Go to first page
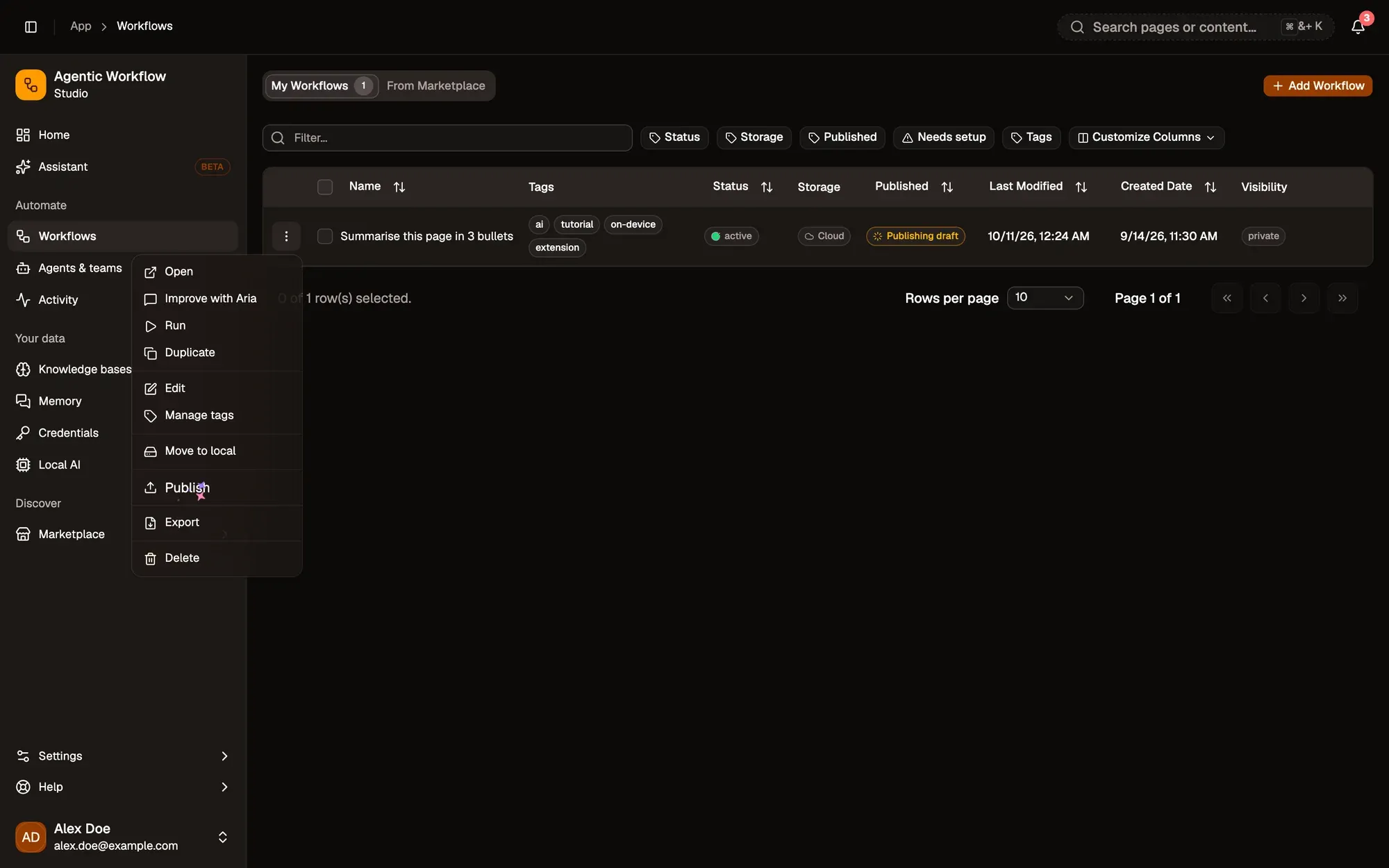Image resolution: width=1389 pixels, height=868 pixels. click(1227, 298)
